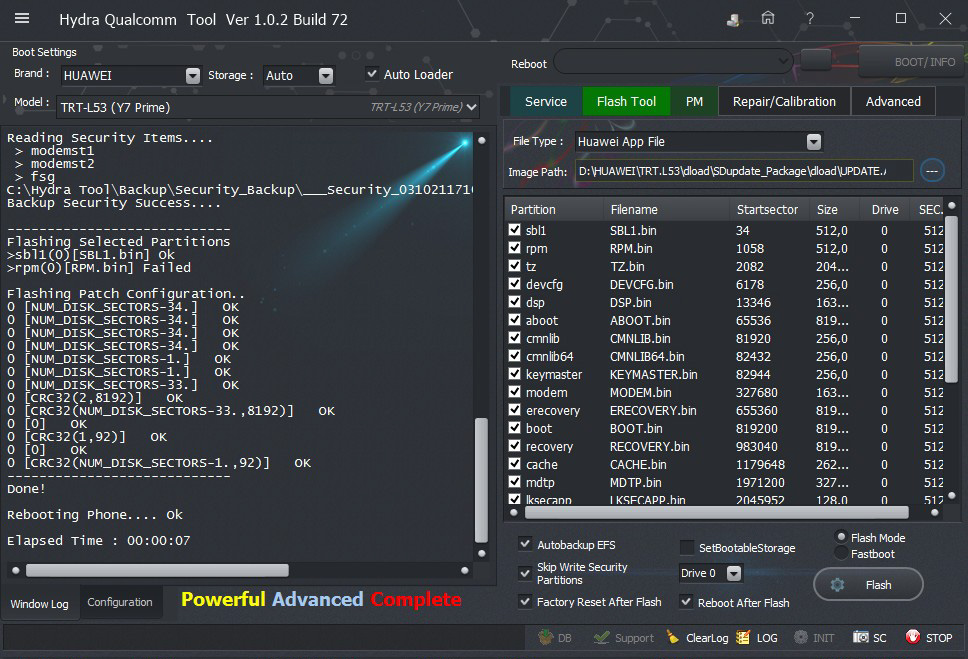Uncheck the cache partition checkbox
Image resolution: width=968 pixels, height=659 pixels.
(x=514, y=463)
